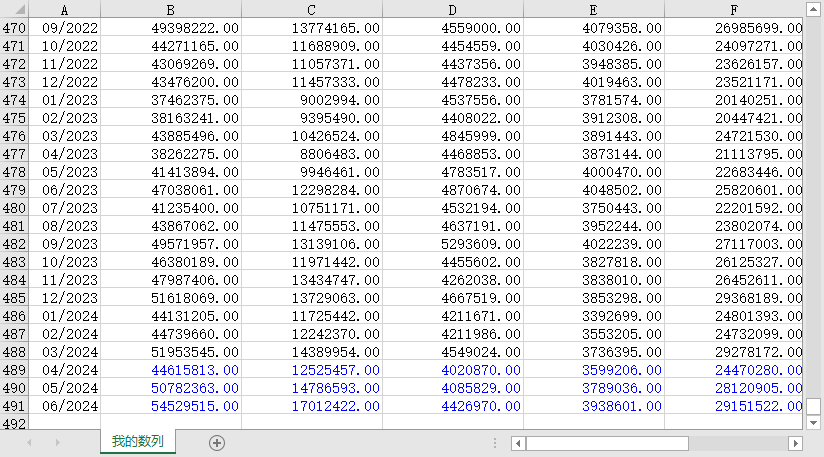Select blue cell 4426970.00
824x457 pixels.
coord(452,406)
